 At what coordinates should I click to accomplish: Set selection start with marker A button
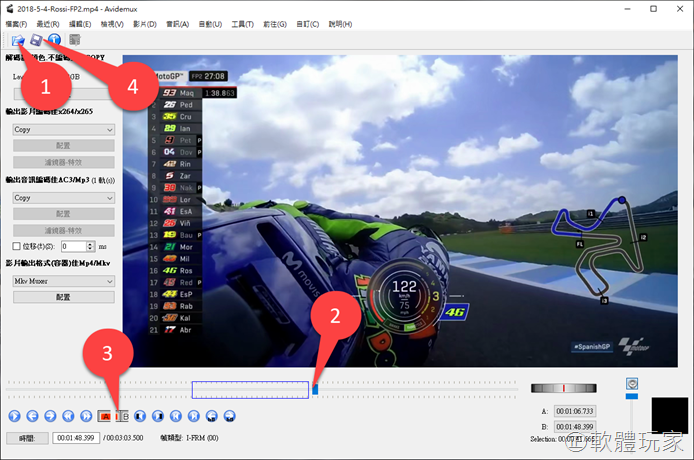click(x=104, y=415)
